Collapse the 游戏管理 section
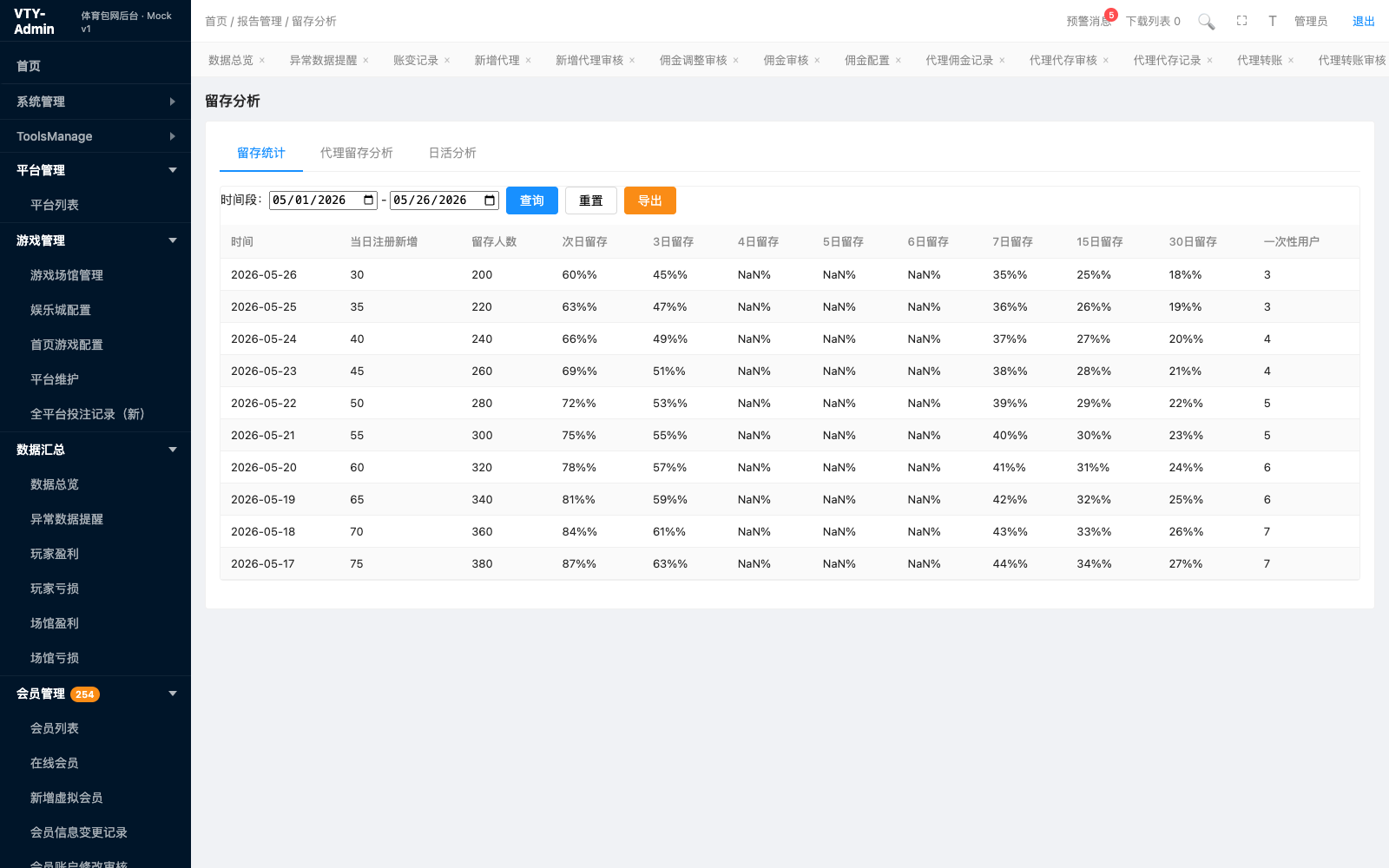The height and width of the screenshot is (868, 1389). tap(95, 240)
